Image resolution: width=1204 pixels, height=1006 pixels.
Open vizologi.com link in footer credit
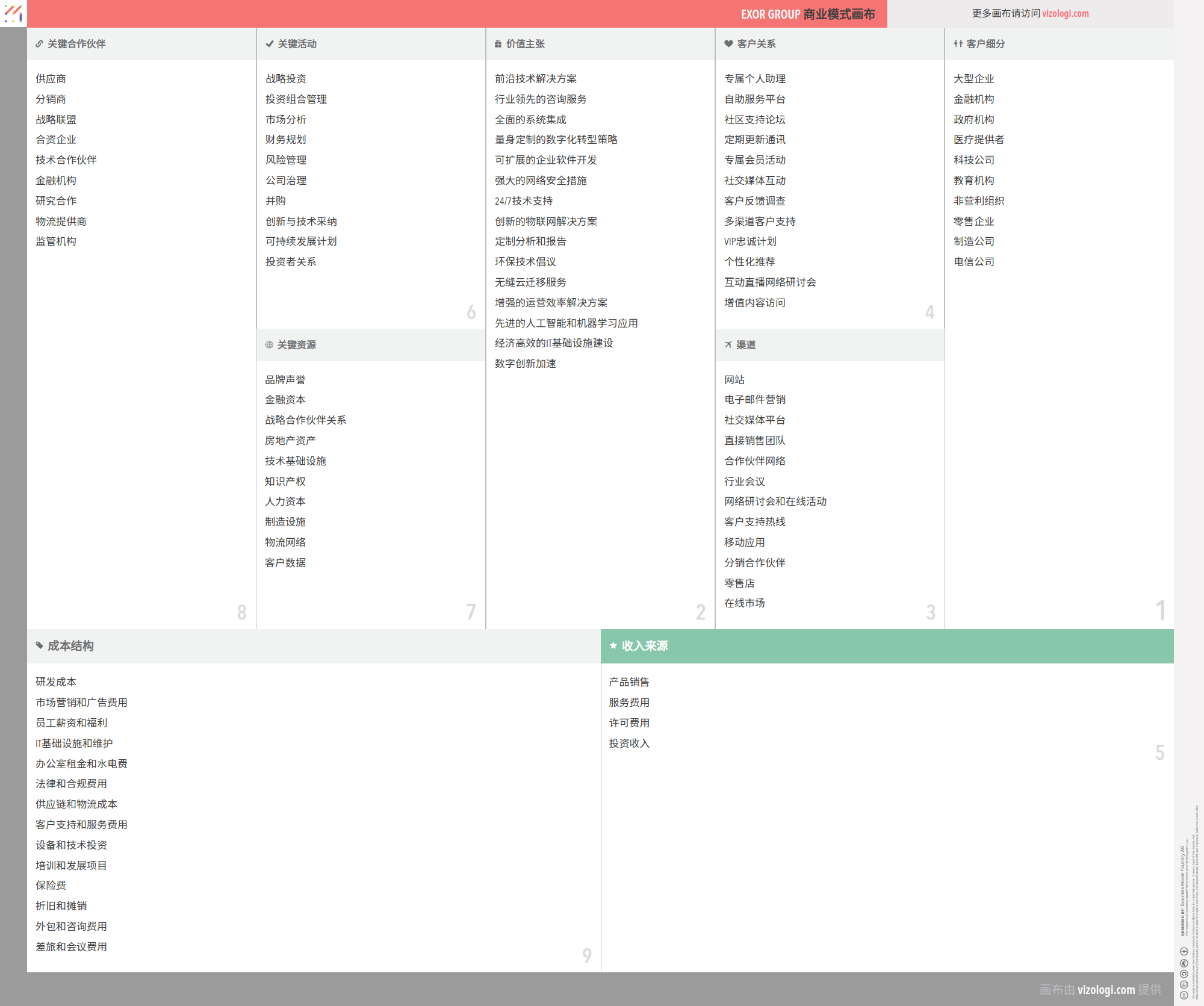click(1106, 989)
